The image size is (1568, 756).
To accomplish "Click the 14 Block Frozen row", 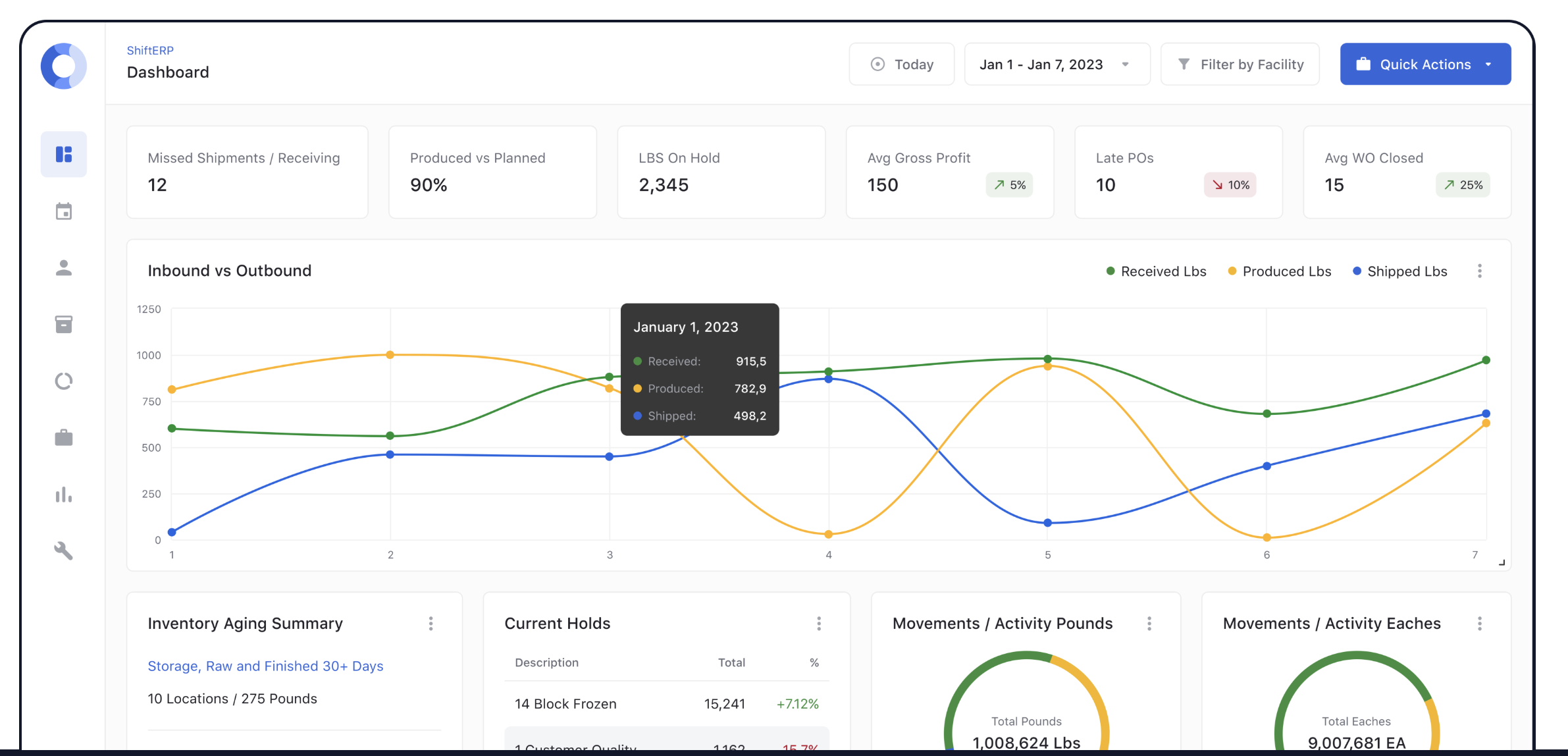I will 667,704.
